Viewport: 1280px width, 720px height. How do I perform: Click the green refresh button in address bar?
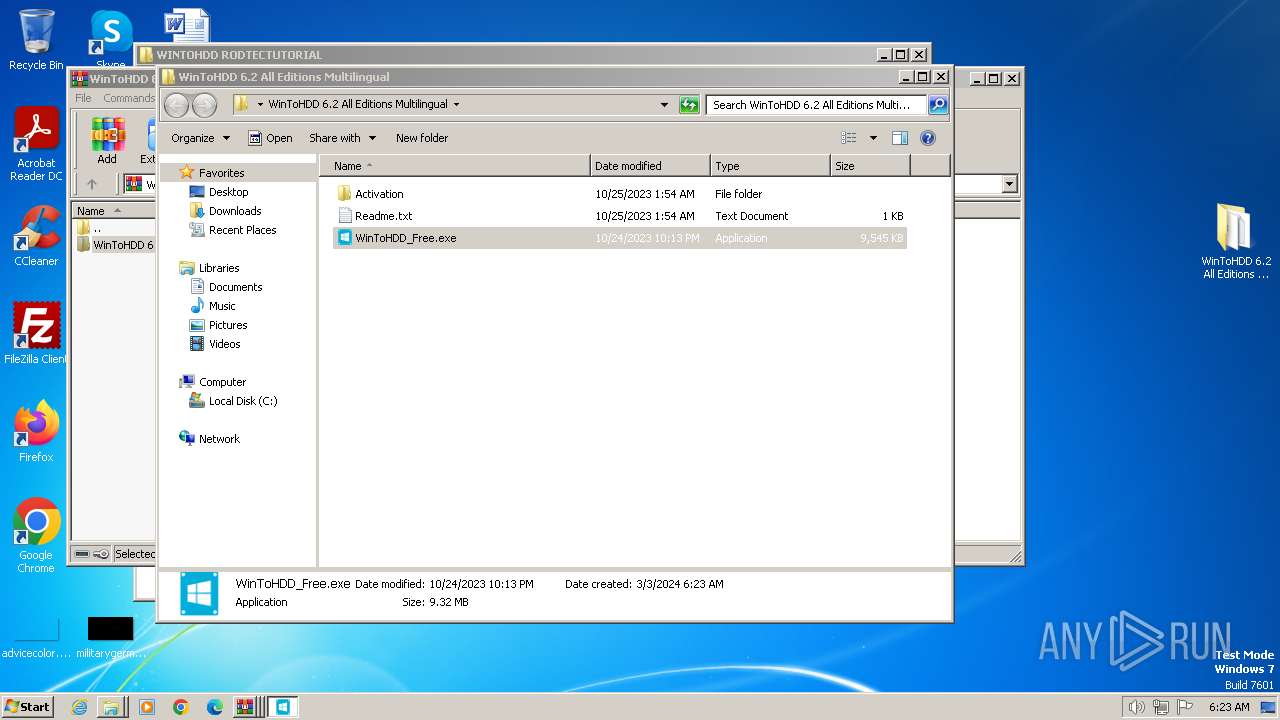coord(689,104)
